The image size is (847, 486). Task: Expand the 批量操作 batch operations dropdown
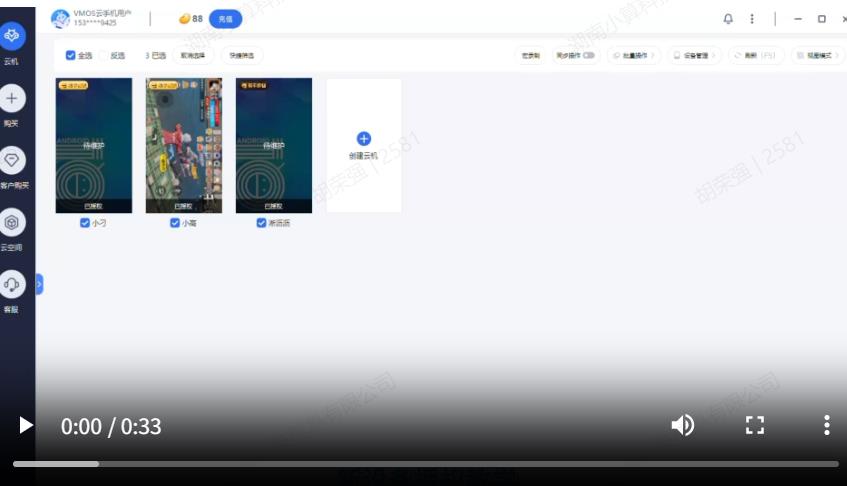[633, 56]
